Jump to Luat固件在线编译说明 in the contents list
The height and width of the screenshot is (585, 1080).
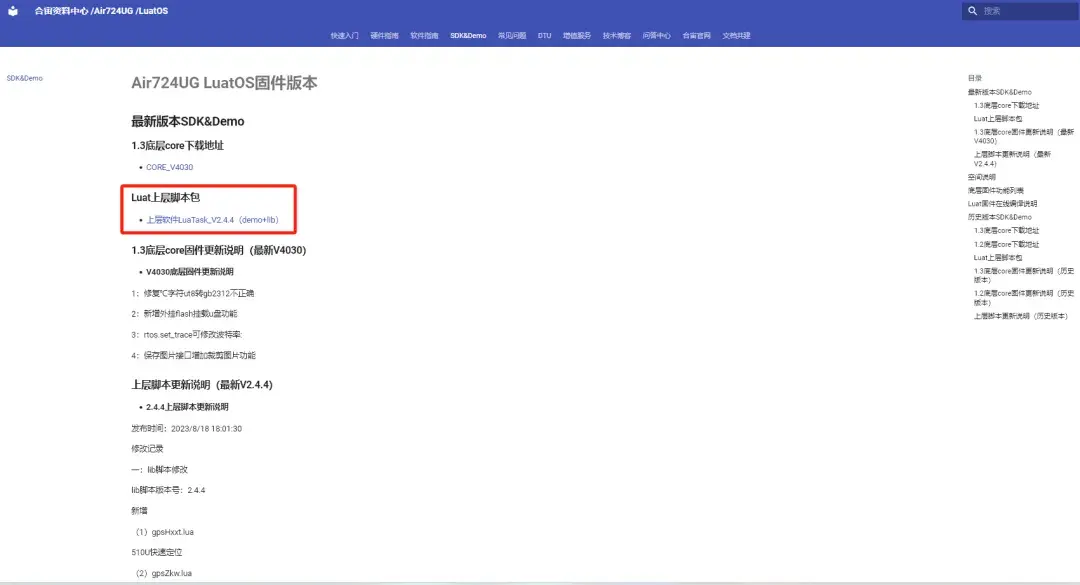[1002, 204]
